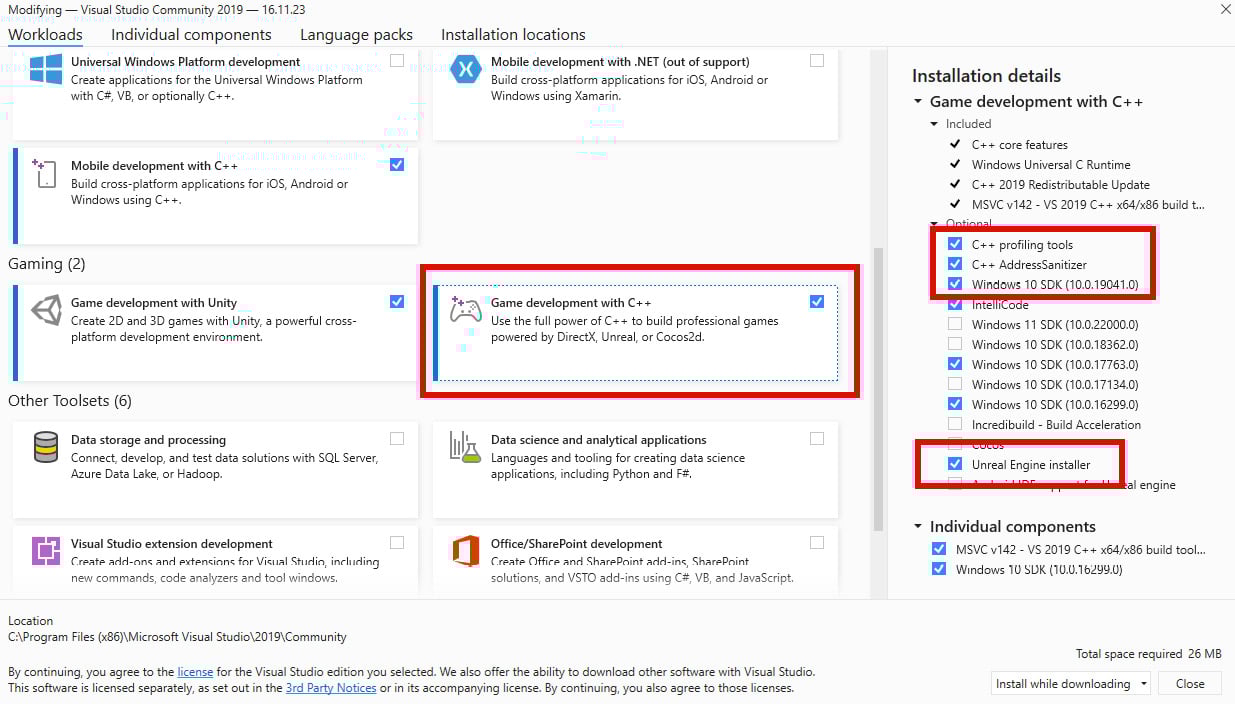Screen dimensions: 1235x704
Task: Check Windows 10 SDK (10.0.17134.0)
Action: tap(955, 384)
